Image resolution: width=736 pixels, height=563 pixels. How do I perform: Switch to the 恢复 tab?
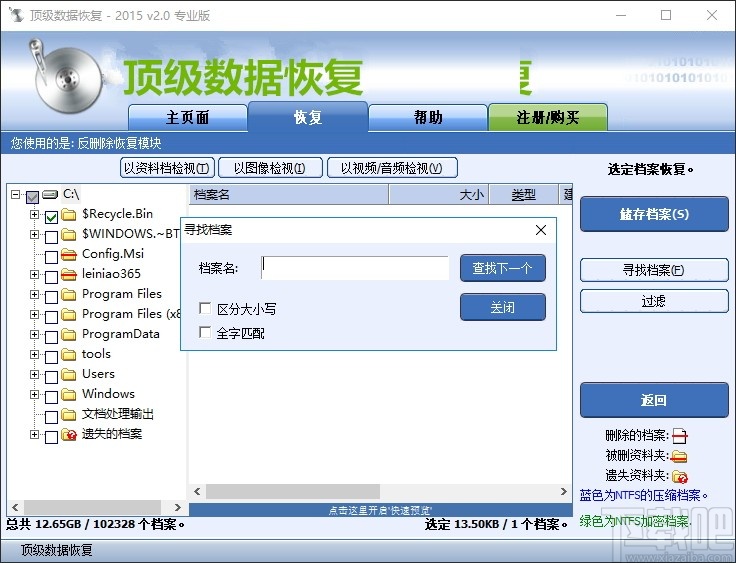pos(308,116)
